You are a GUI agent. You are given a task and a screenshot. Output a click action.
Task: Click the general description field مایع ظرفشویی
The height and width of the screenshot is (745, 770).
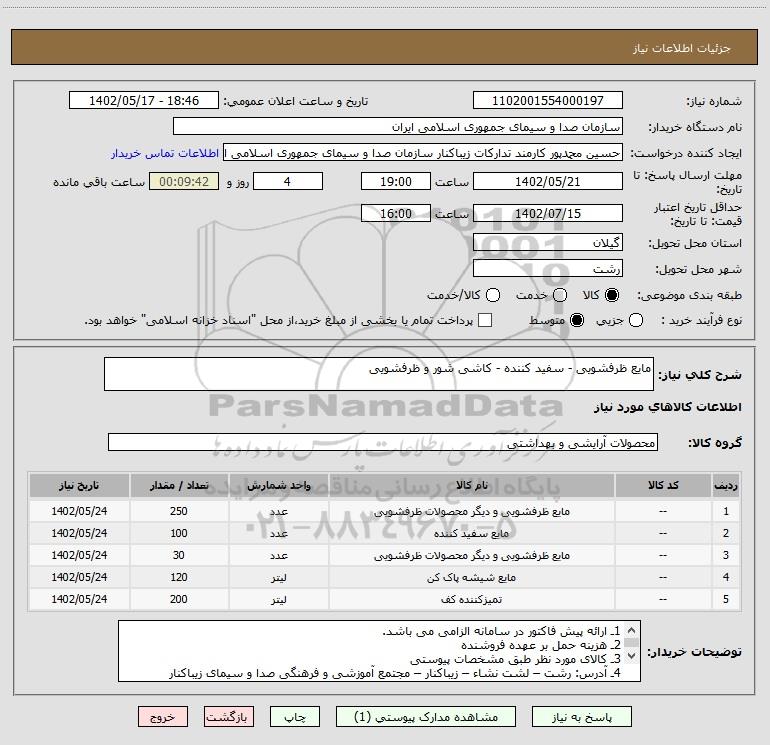point(379,374)
